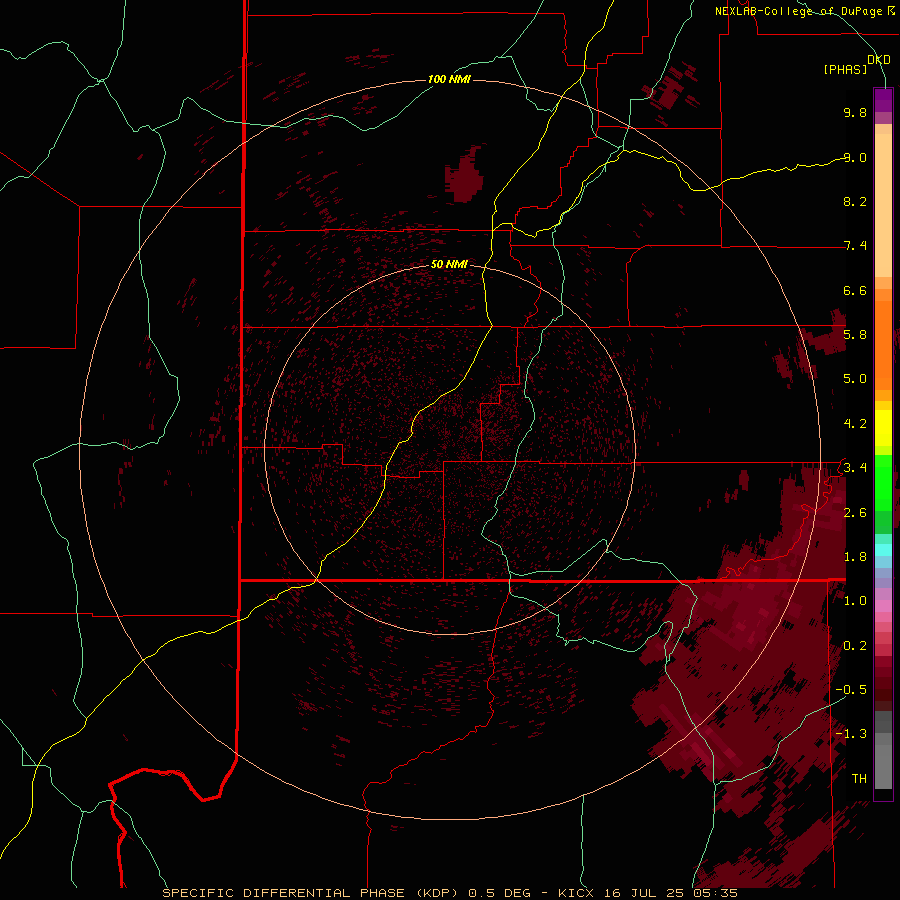Click the 9.8 legend value

click(855, 112)
